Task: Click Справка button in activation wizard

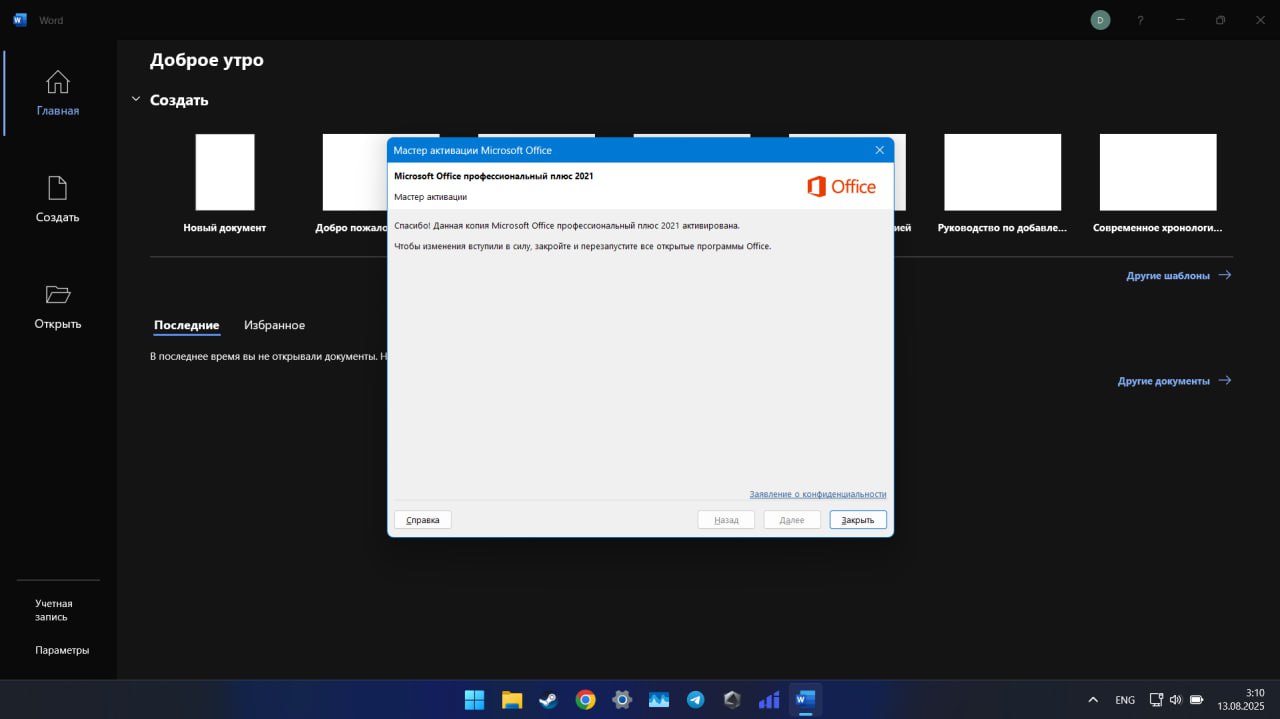Action: point(423,520)
